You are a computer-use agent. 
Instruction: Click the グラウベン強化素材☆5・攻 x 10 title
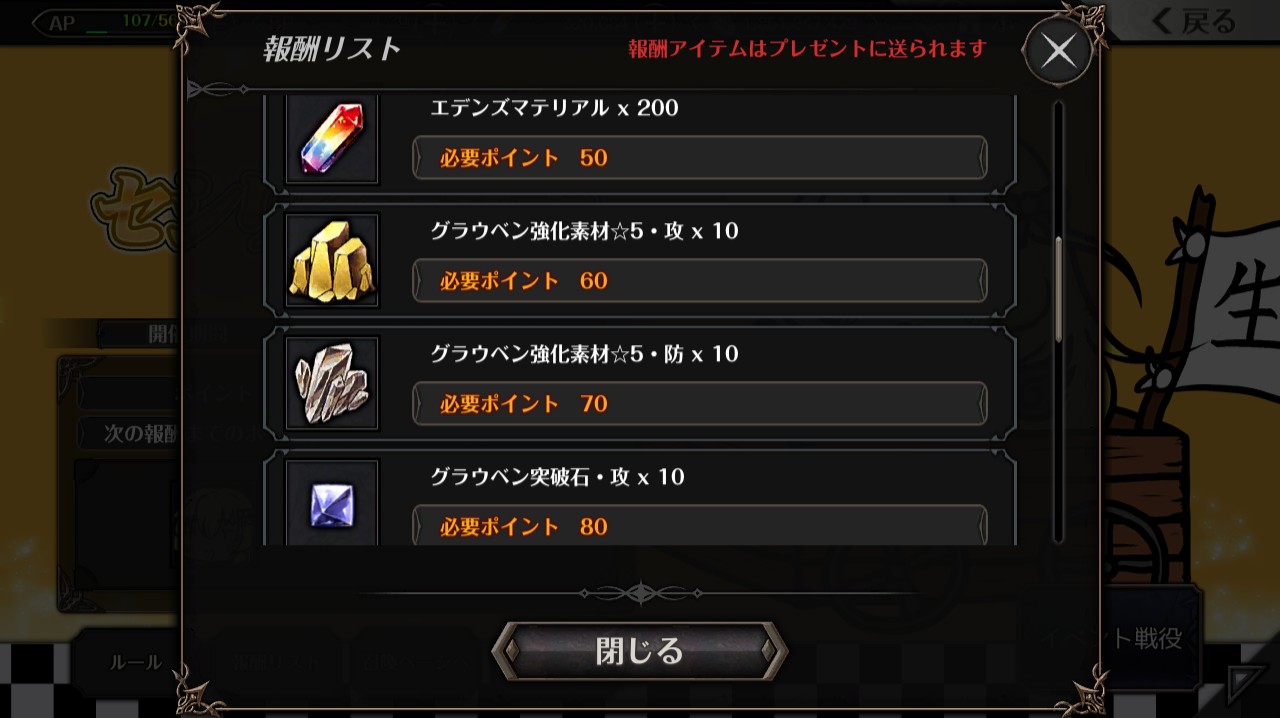[x=584, y=231]
